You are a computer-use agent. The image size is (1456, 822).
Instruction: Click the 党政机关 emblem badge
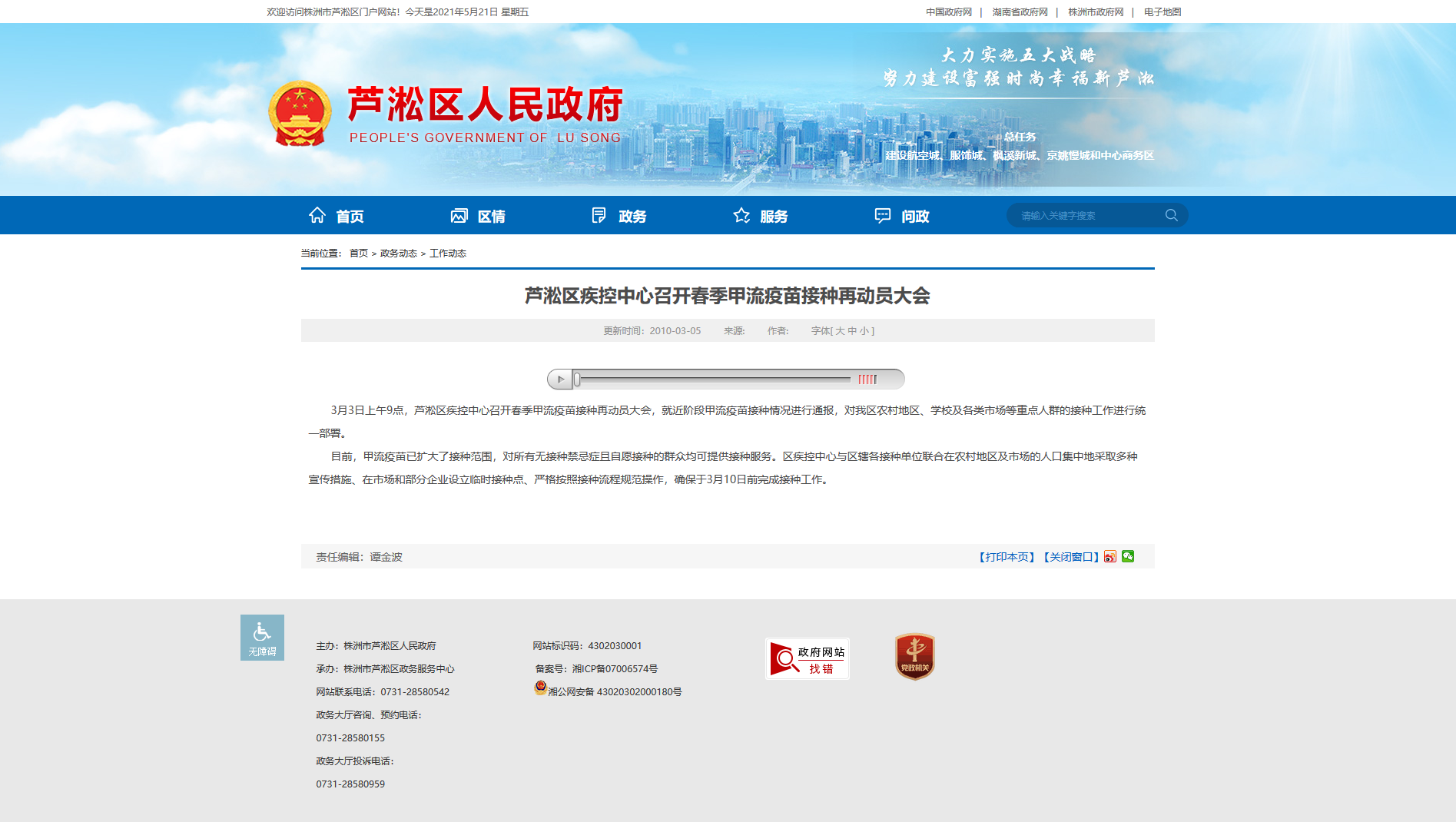(x=914, y=657)
